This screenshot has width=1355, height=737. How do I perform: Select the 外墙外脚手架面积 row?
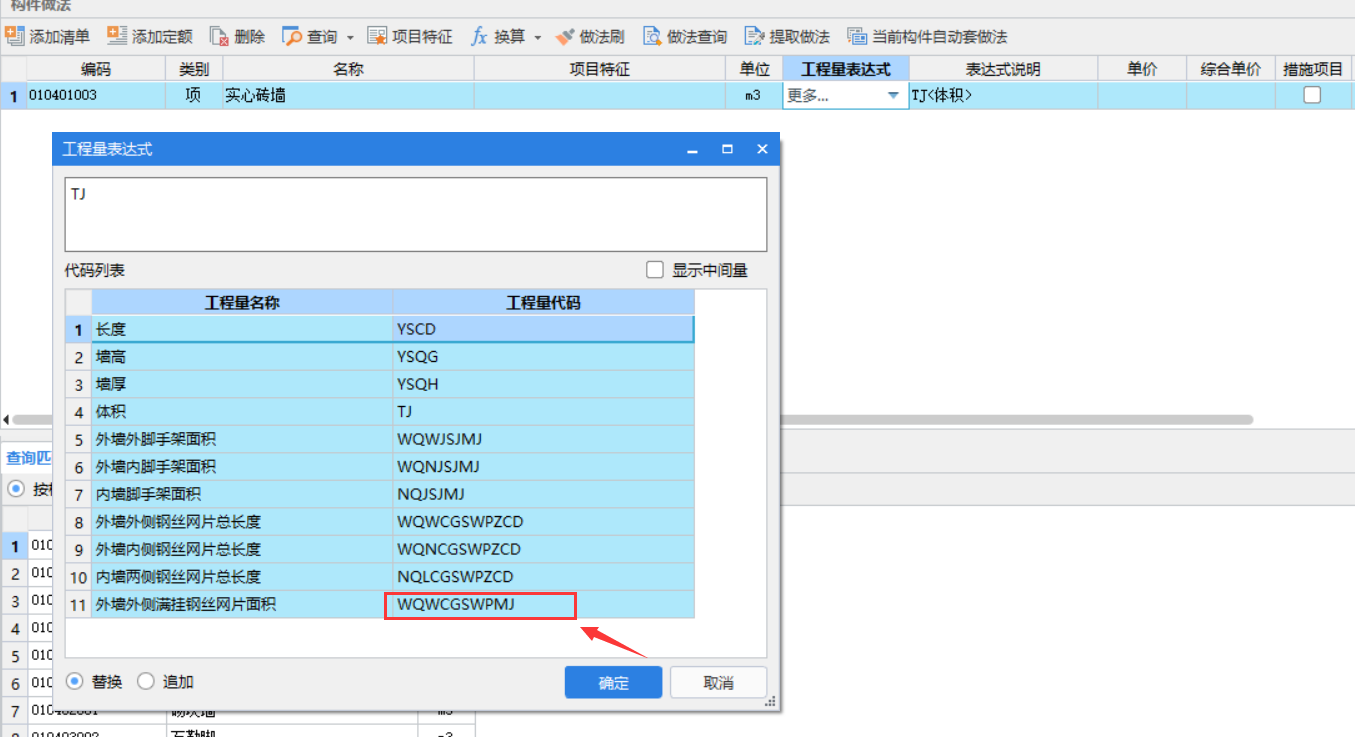pos(380,439)
